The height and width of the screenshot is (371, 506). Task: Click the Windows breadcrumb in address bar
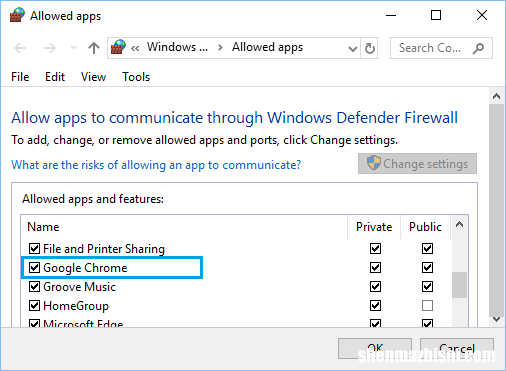tap(177, 47)
